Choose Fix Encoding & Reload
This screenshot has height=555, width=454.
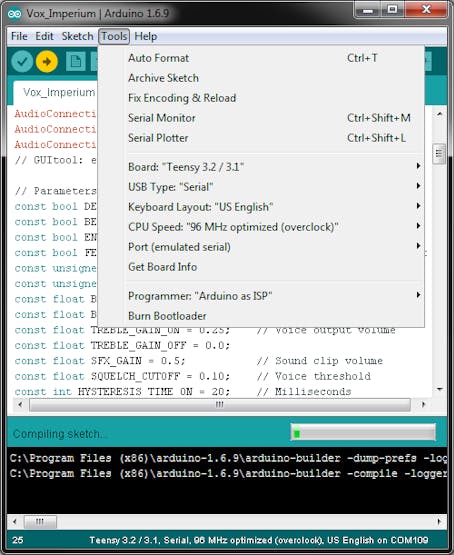tap(261, 98)
